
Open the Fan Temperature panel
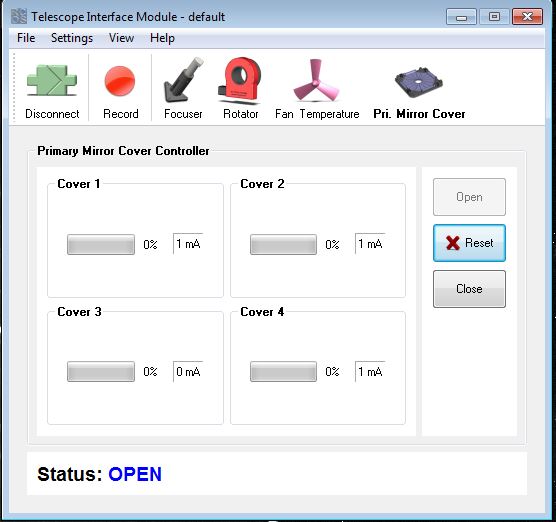(316, 81)
